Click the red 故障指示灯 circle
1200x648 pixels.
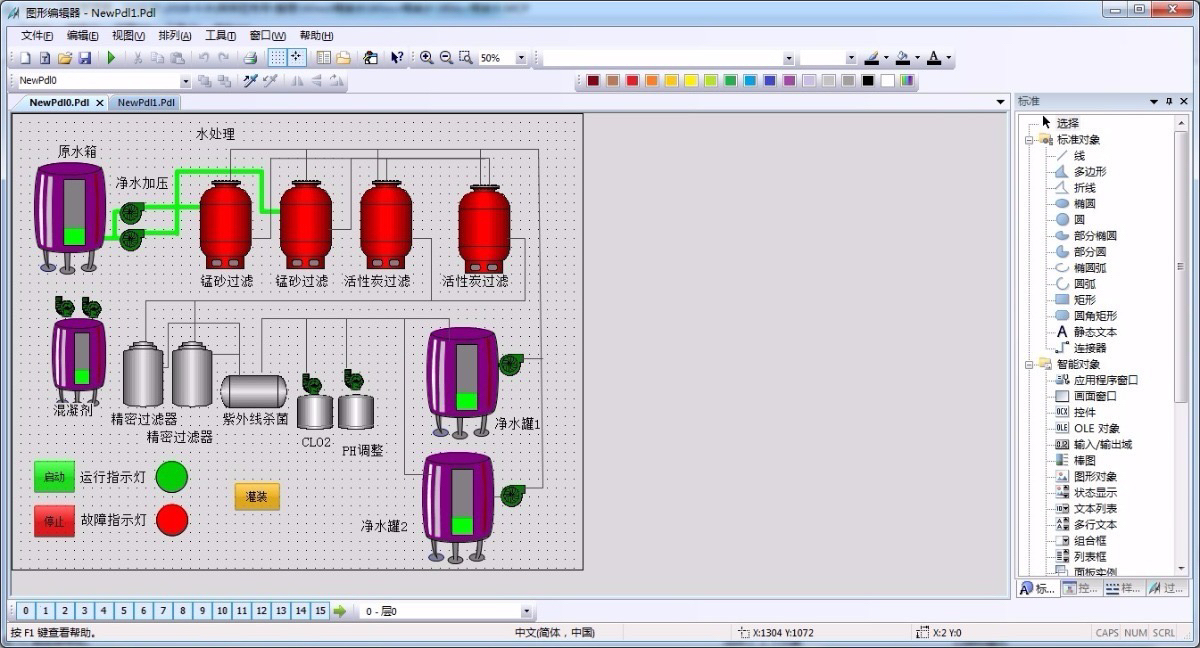[x=172, y=520]
